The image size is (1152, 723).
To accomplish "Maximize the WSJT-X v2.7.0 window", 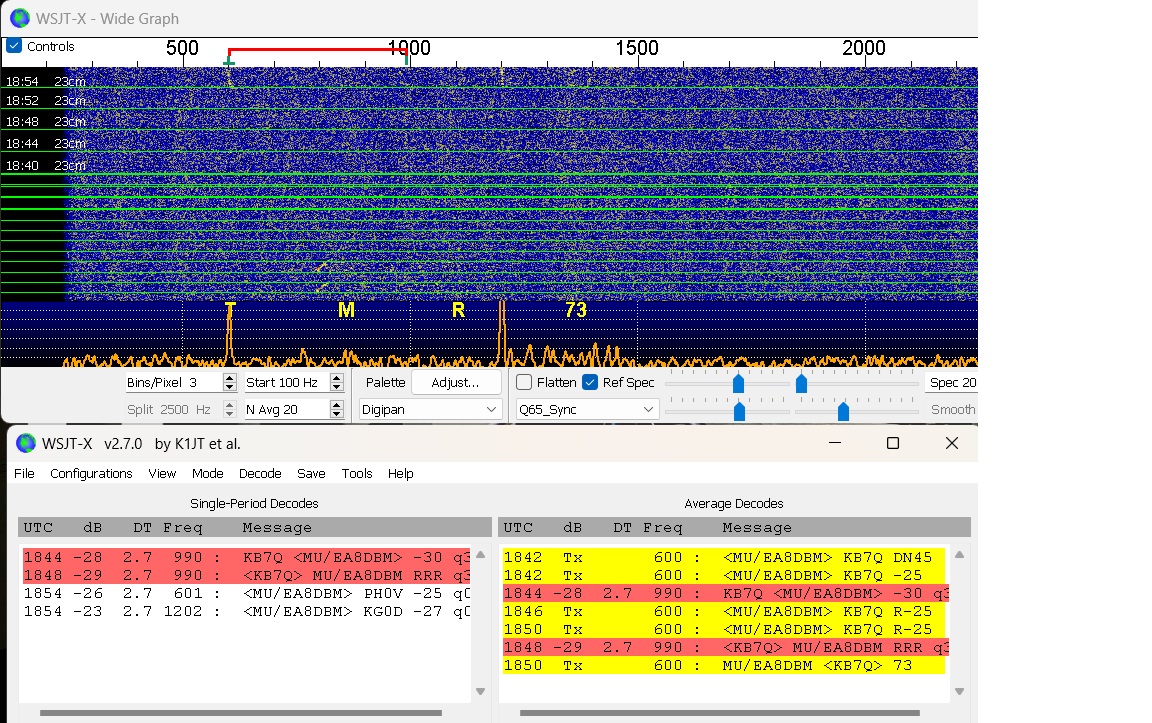I will (x=893, y=443).
